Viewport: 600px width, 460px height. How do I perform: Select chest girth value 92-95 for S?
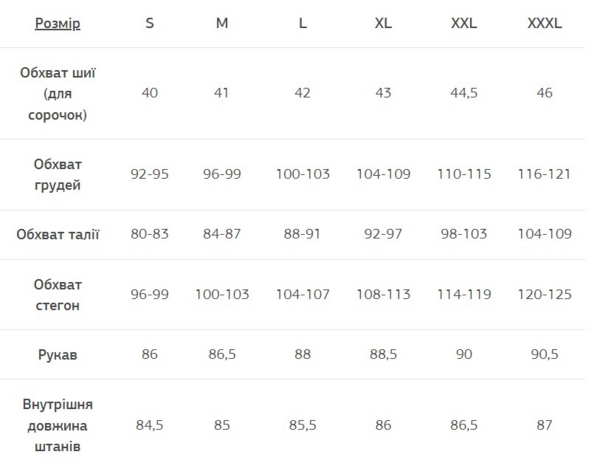pos(150,174)
